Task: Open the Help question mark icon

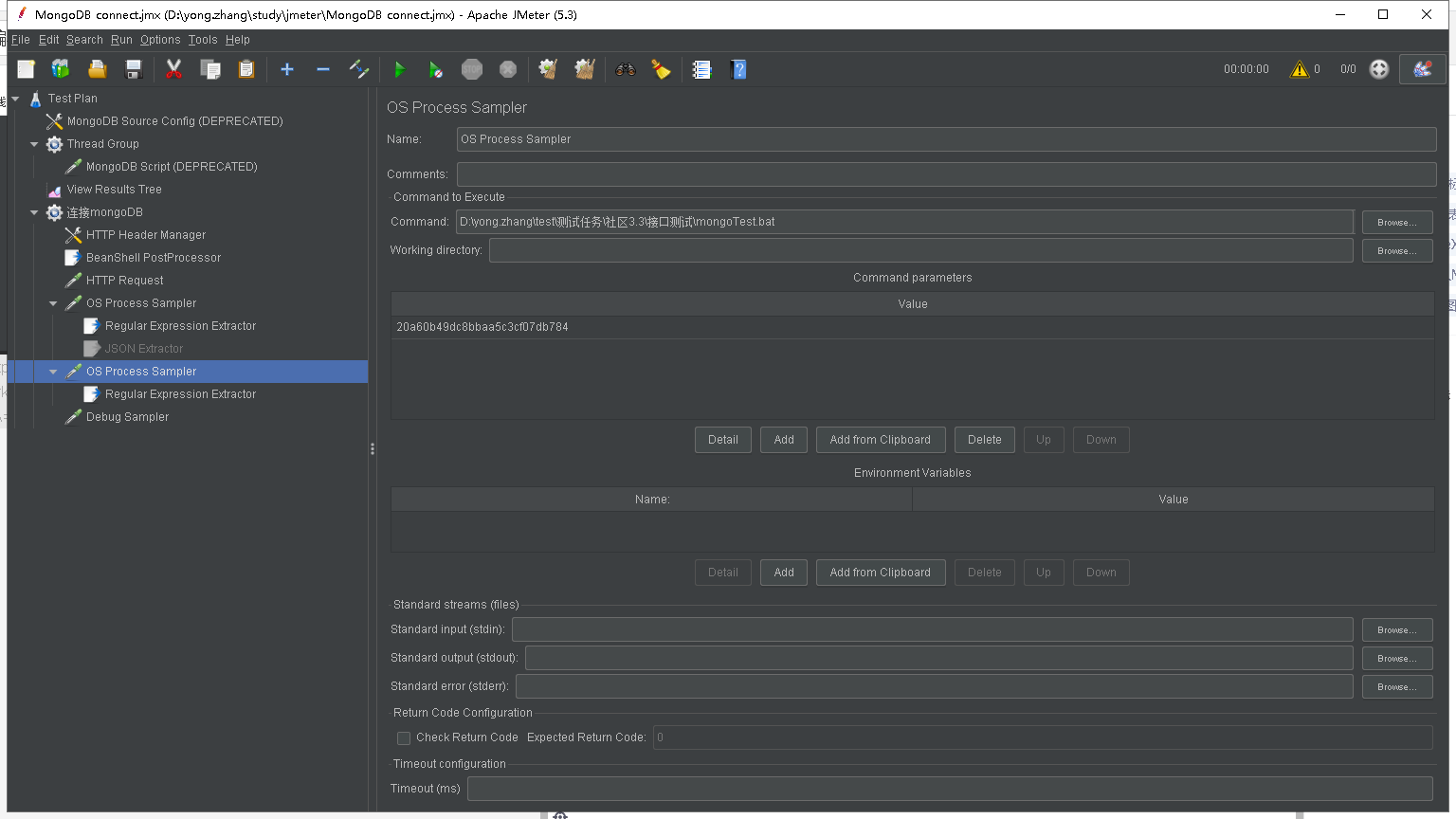Action: [x=739, y=69]
